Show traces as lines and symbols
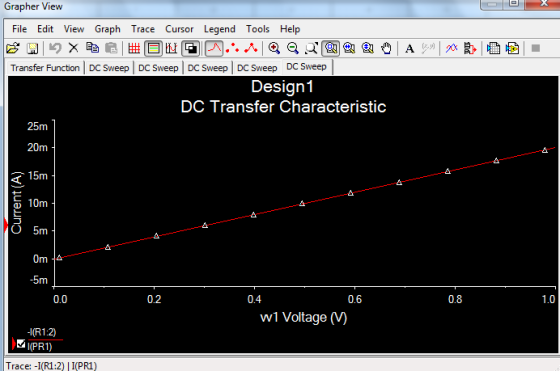 coord(251,48)
